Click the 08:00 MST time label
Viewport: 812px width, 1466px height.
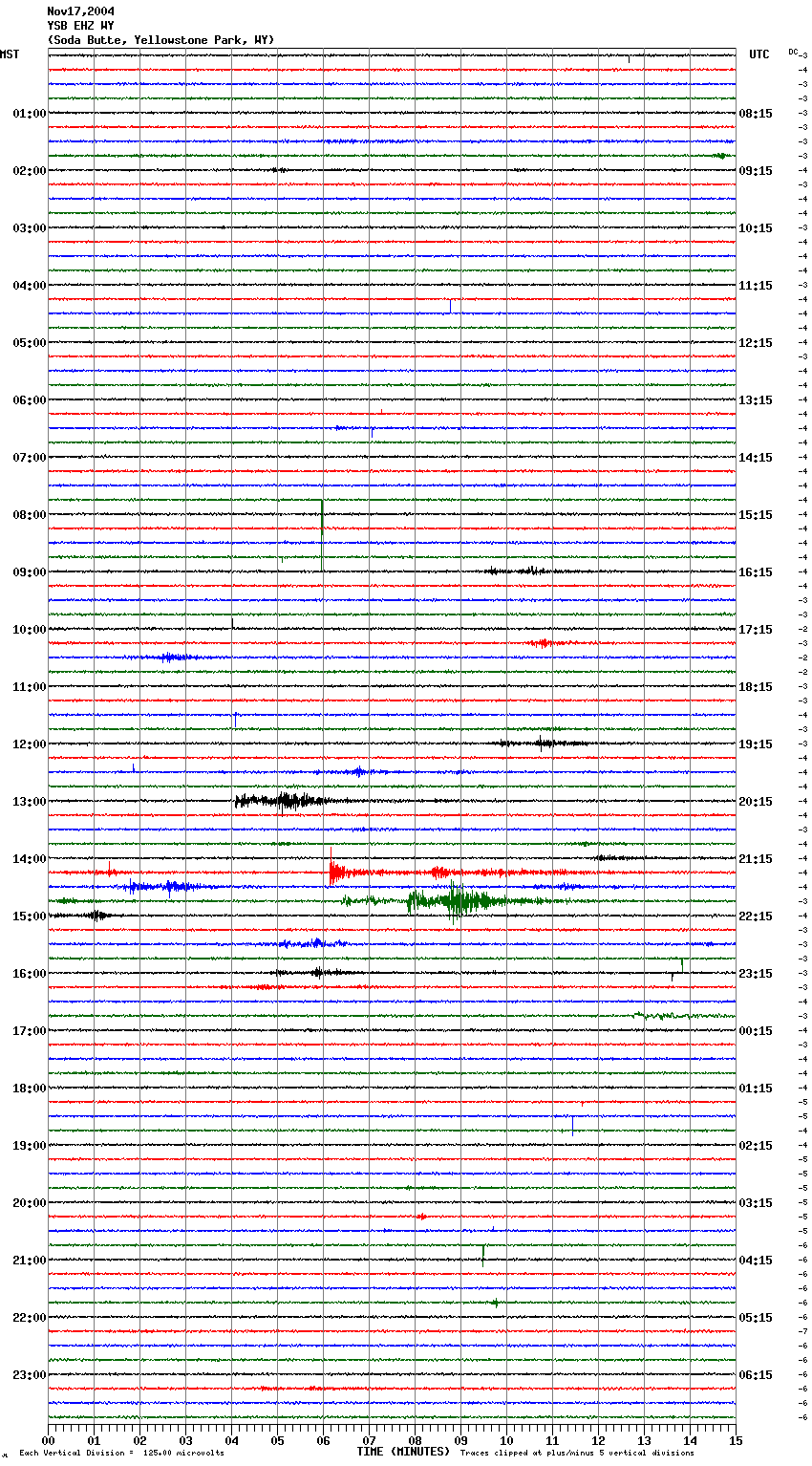pyautogui.click(x=29, y=515)
